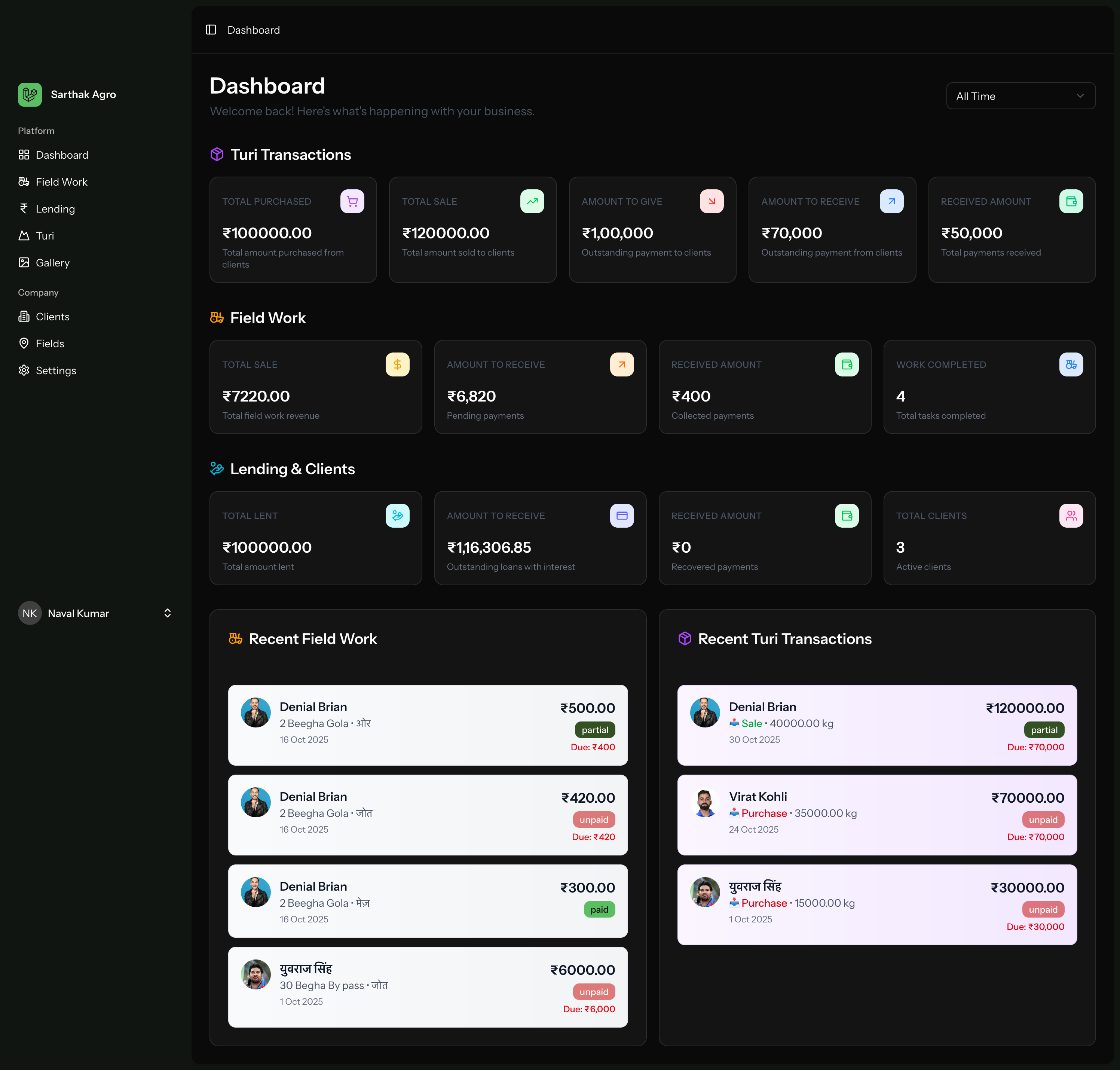Screen dimensions: 1120x1071
Task: Click the Turi sidebar icon
Action: (x=24, y=236)
